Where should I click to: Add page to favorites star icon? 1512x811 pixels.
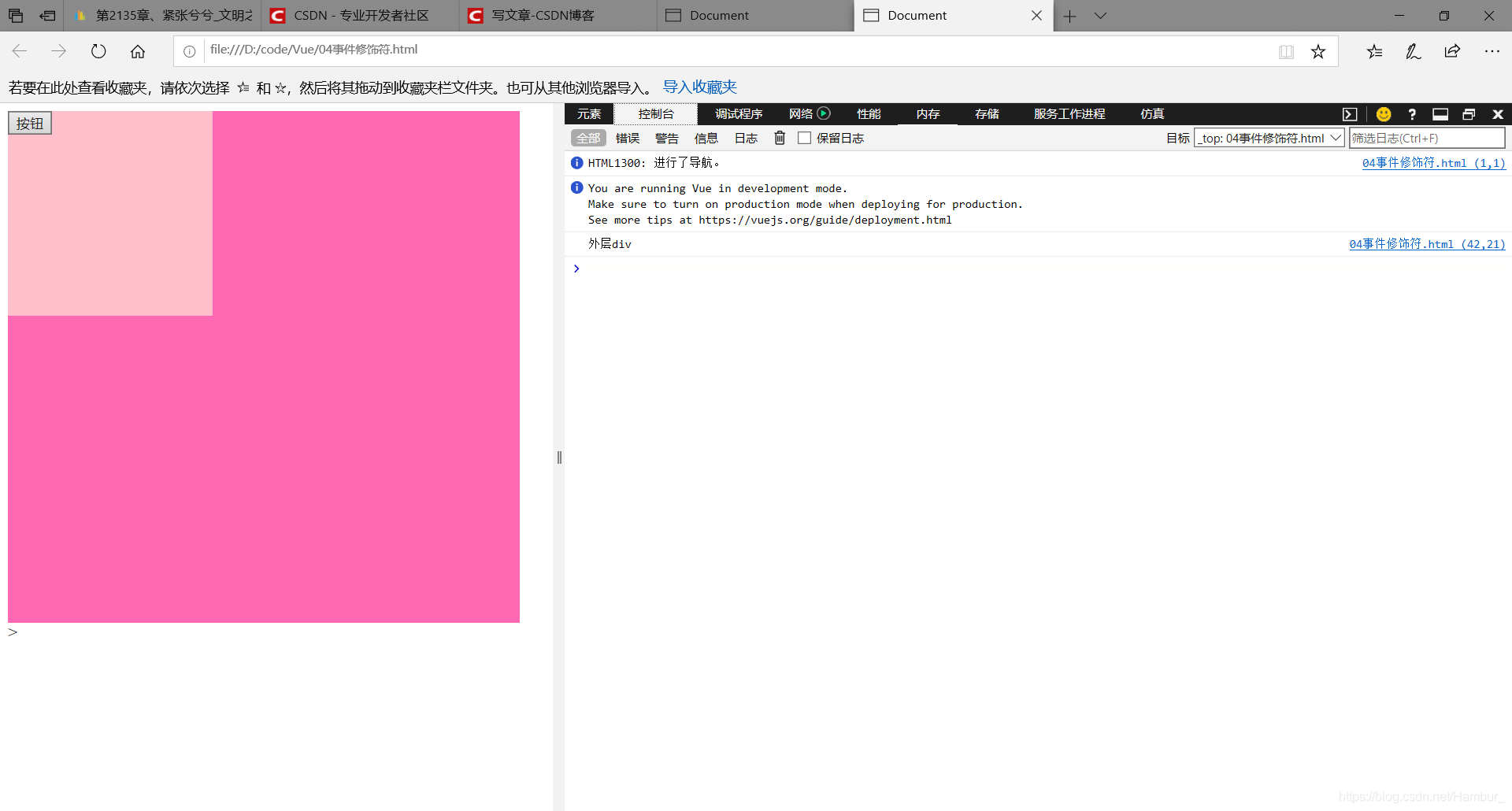pyautogui.click(x=1318, y=51)
